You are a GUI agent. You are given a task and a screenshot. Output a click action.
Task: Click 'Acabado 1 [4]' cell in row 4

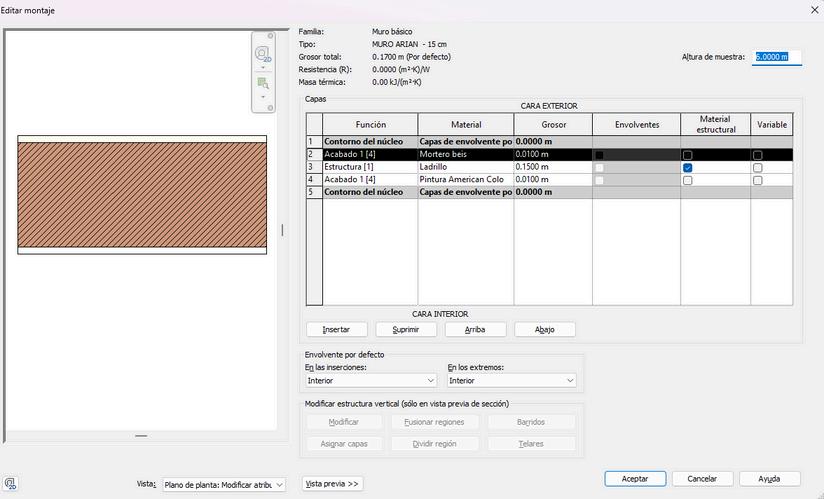point(370,179)
